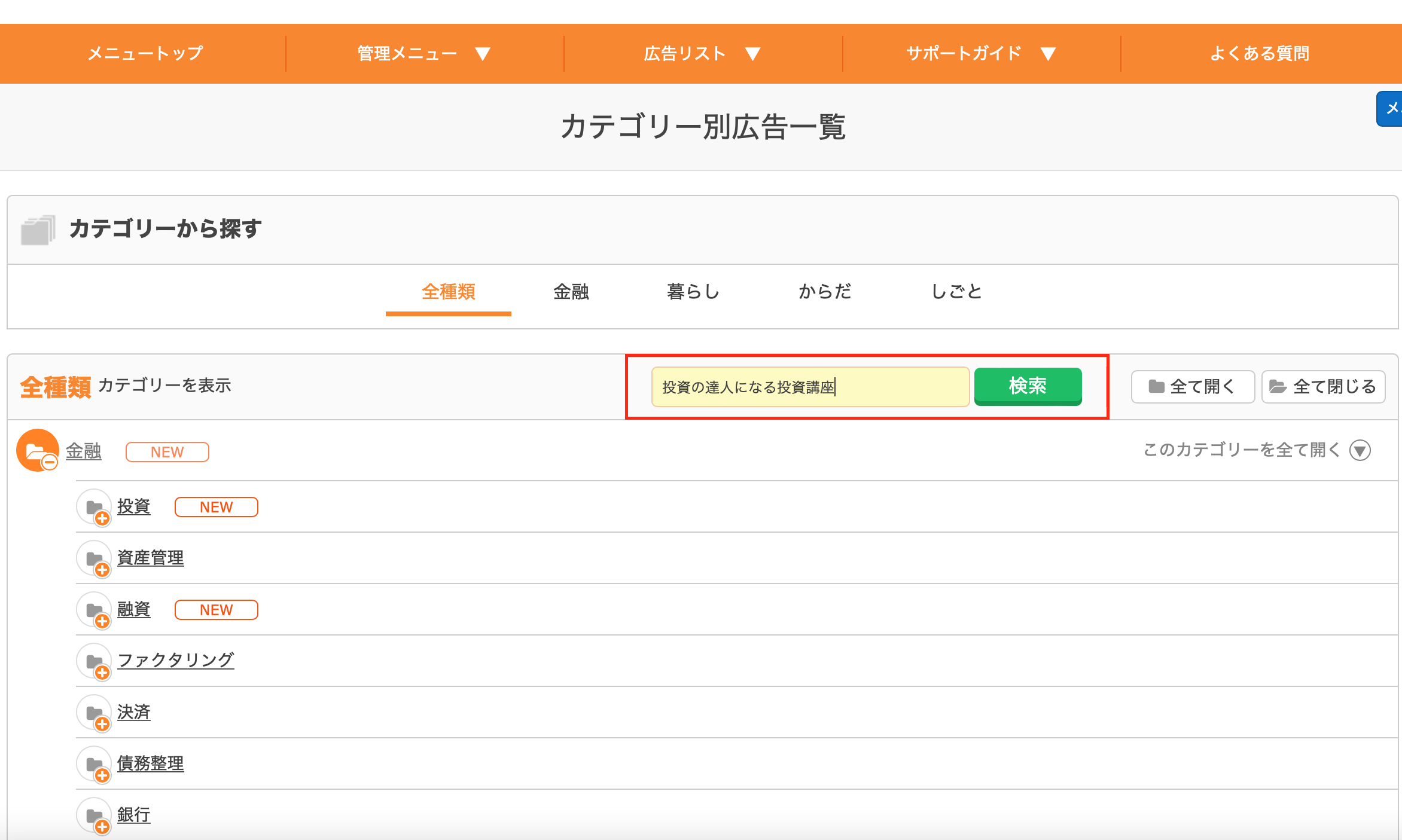Click the circled down-arrow icon beside このカテゴリーを全て開く
This screenshot has height=840, width=1402.
coord(1360,450)
